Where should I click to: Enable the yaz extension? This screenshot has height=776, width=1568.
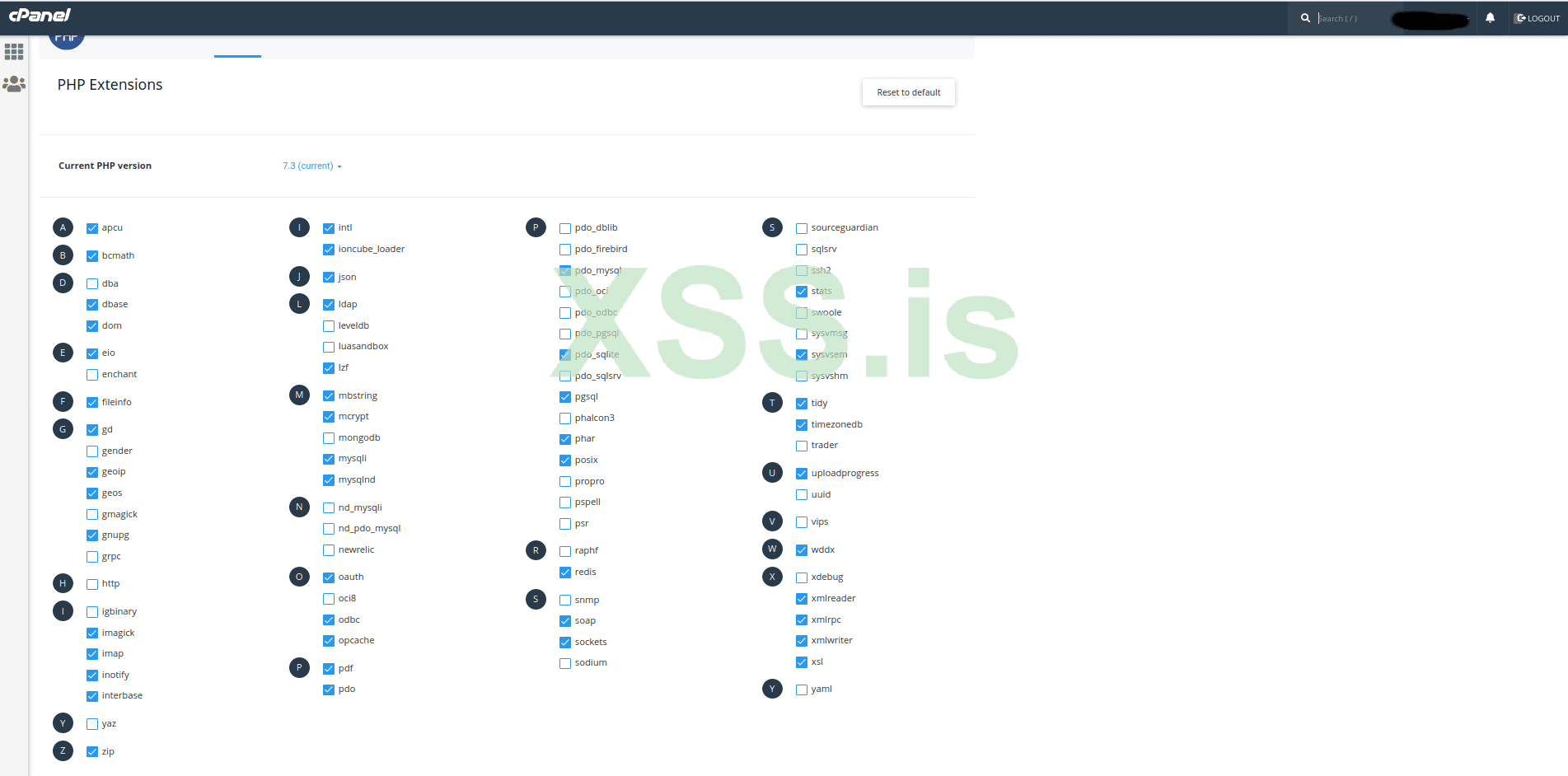[92, 724]
